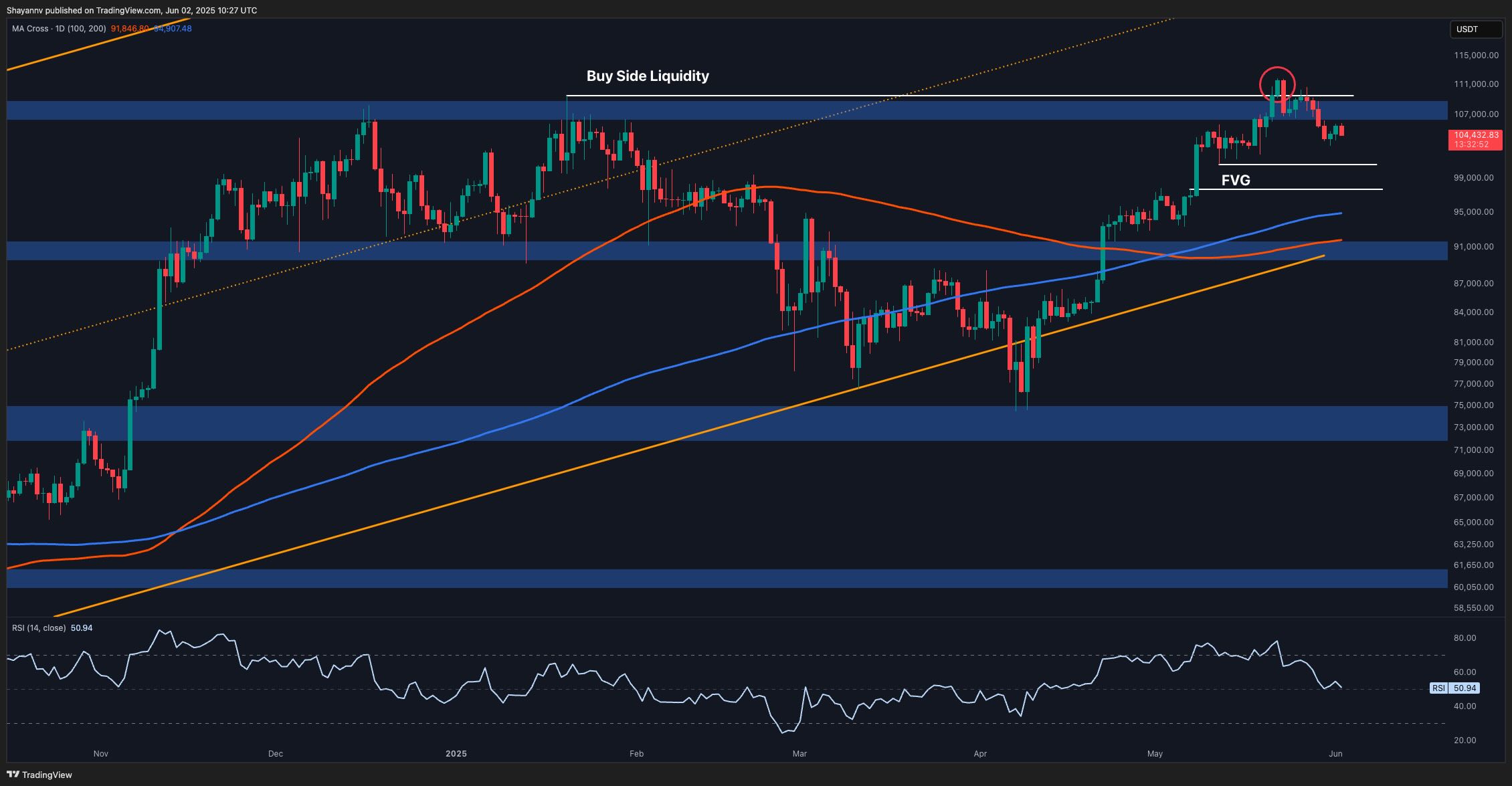Click the red circle marker at price peak

(1277, 84)
